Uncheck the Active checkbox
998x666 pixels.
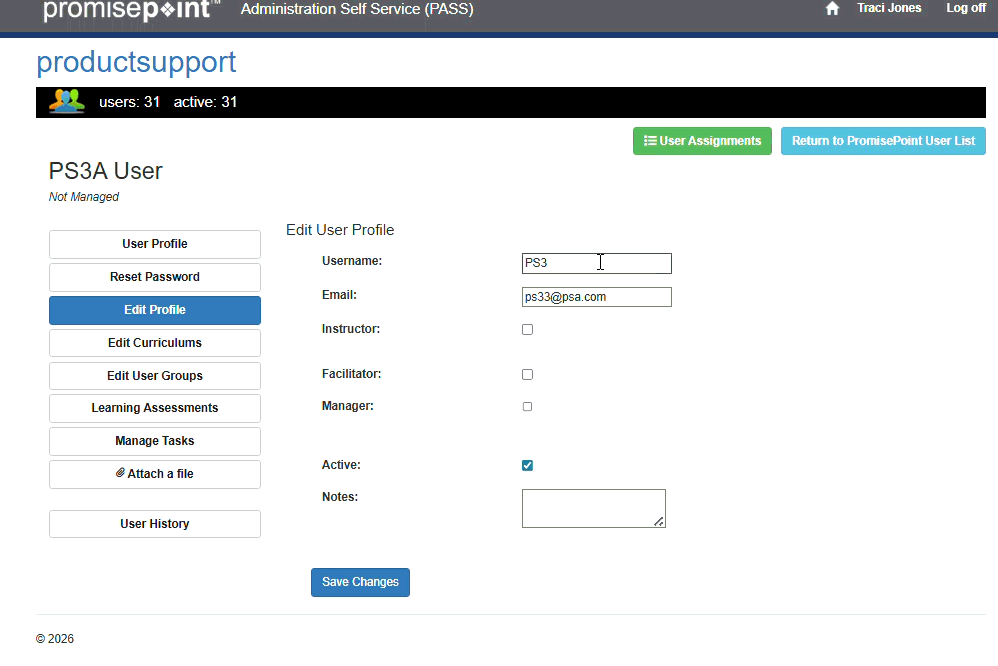tap(527, 465)
